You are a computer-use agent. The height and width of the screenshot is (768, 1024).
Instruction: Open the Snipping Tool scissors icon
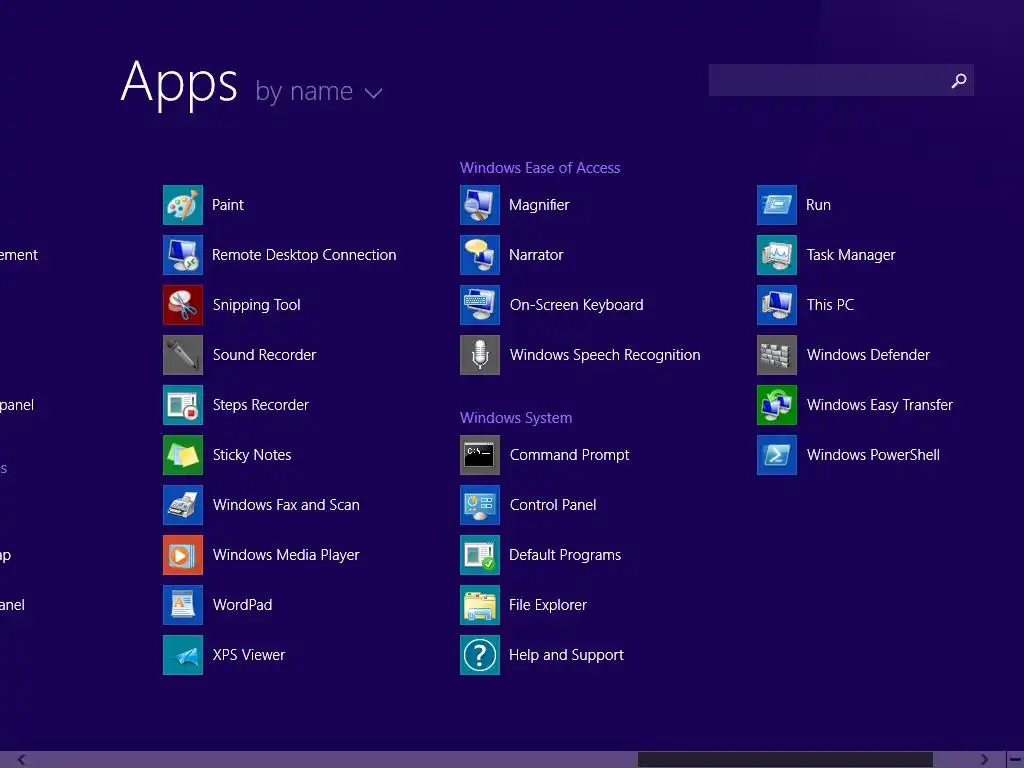pos(183,305)
